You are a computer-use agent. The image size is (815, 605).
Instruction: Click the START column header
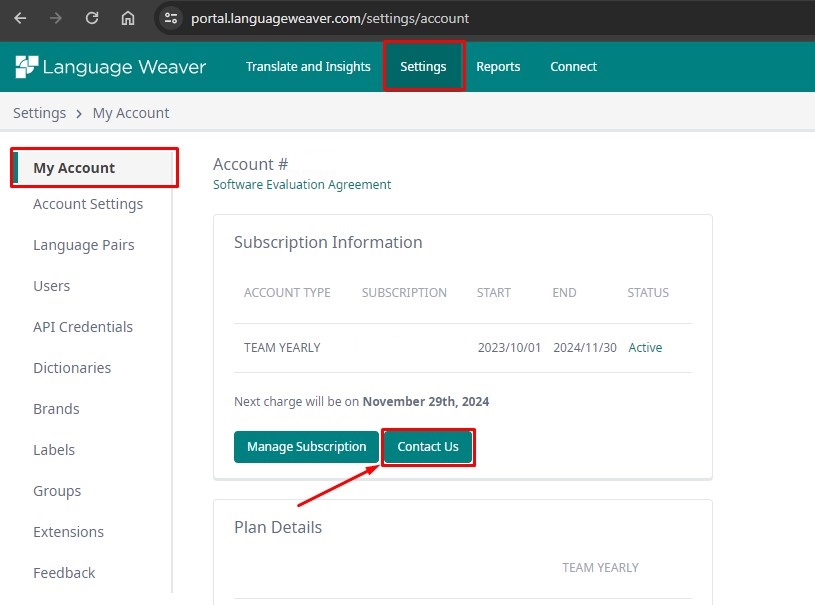(x=494, y=293)
